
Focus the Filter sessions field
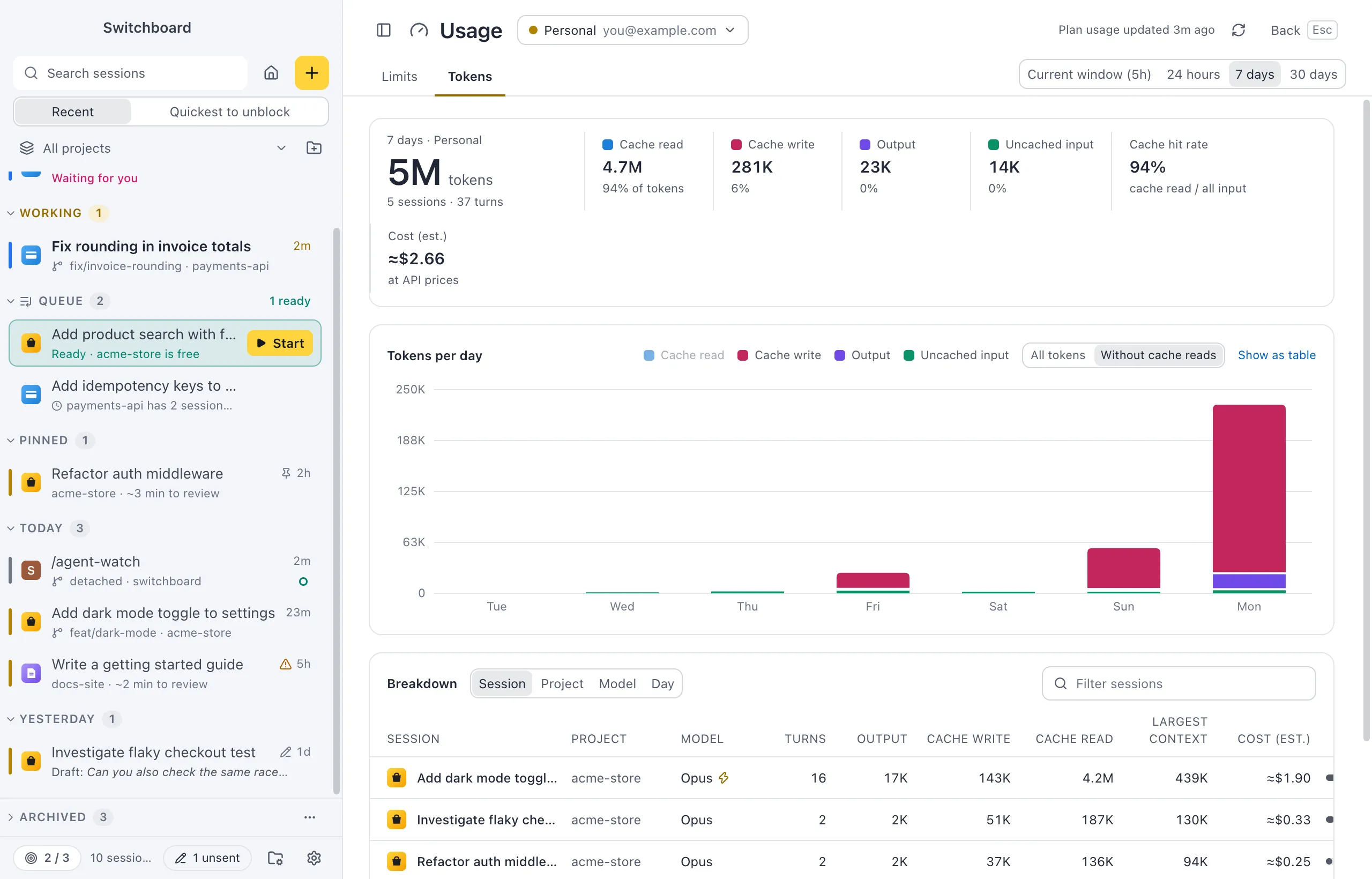pos(1179,684)
